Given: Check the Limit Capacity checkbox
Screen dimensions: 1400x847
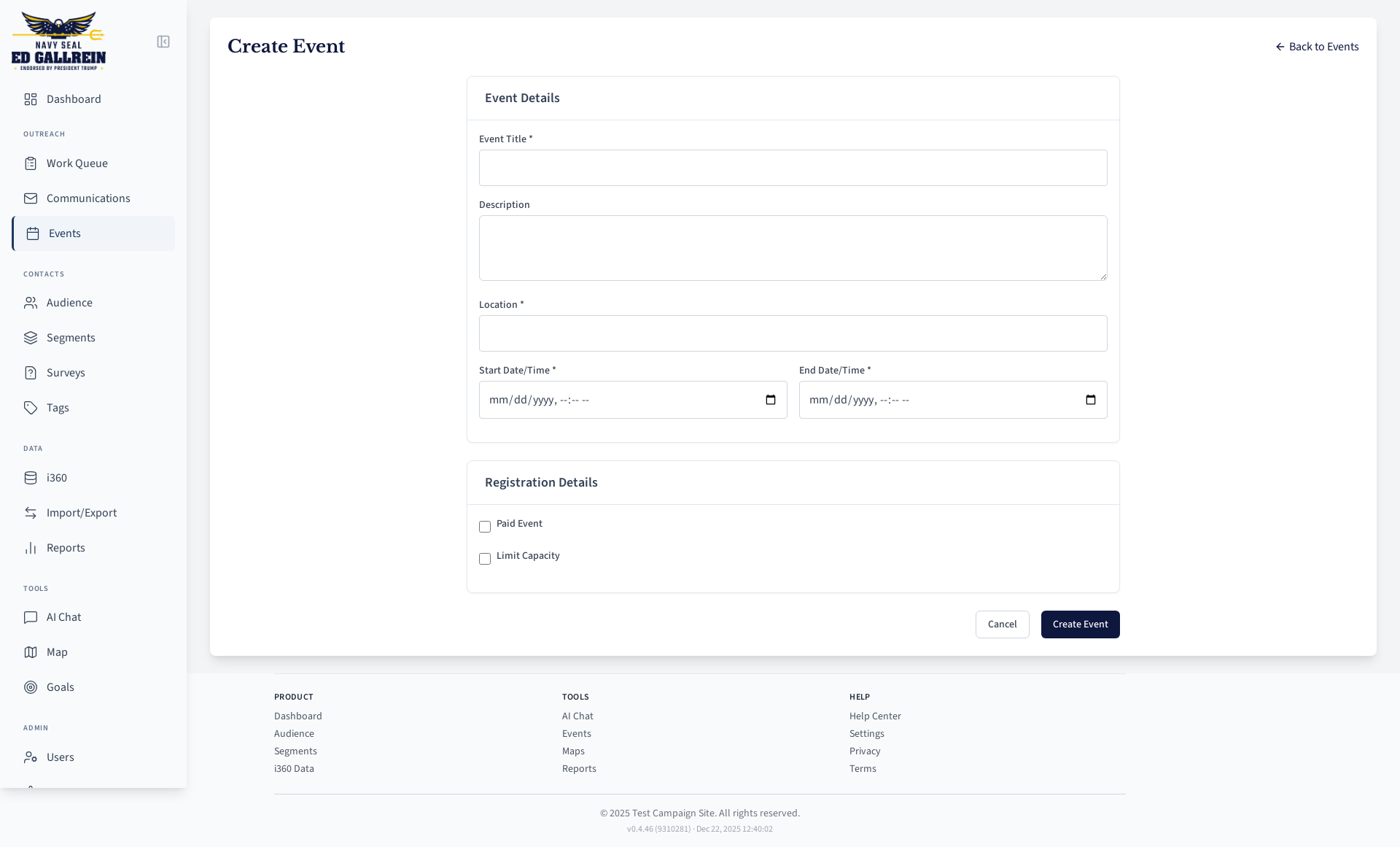Looking at the screenshot, I should (x=485, y=559).
